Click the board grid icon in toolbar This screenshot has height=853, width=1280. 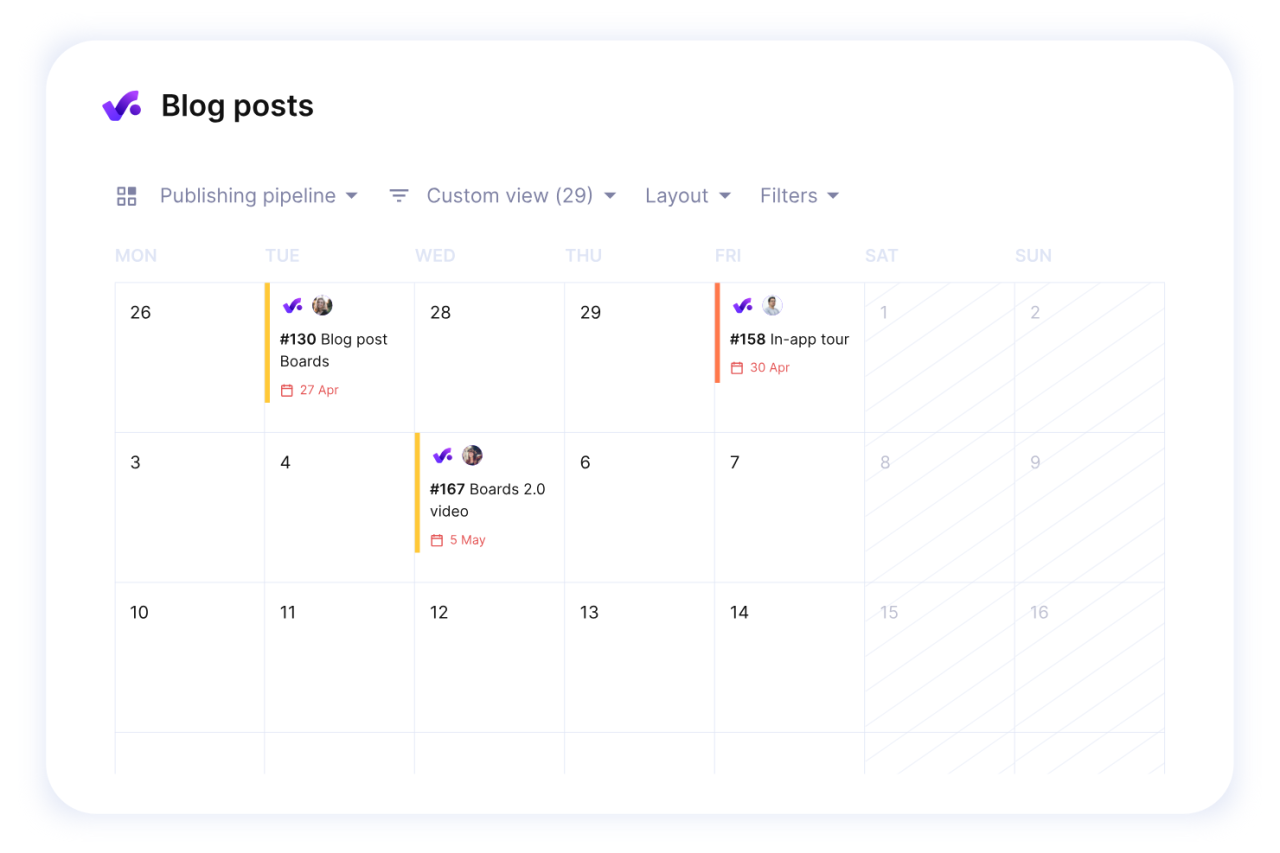tap(126, 196)
